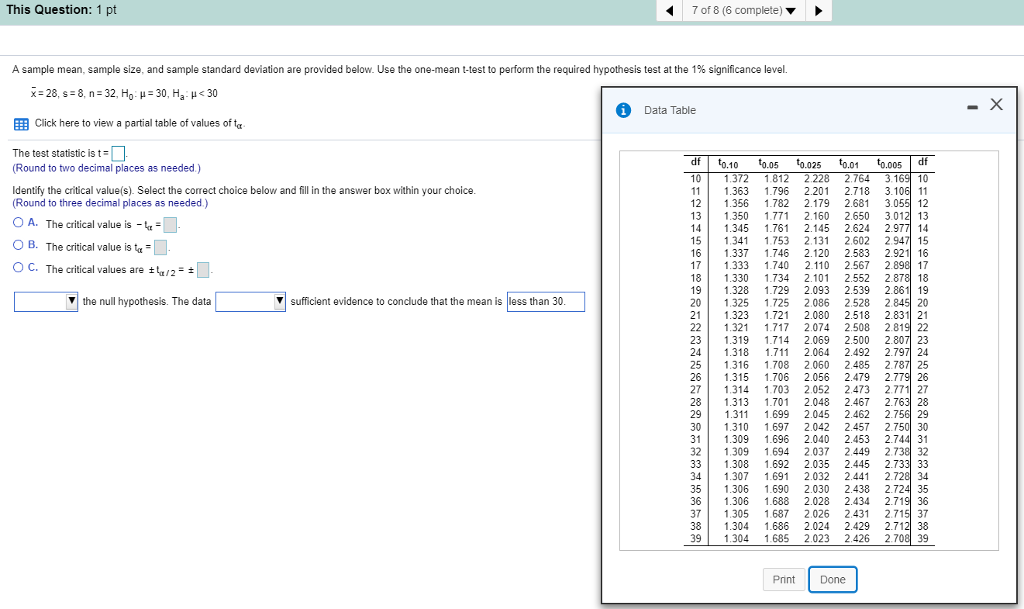The height and width of the screenshot is (609, 1024).
Task: Click the Done button
Action: point(833,580)
